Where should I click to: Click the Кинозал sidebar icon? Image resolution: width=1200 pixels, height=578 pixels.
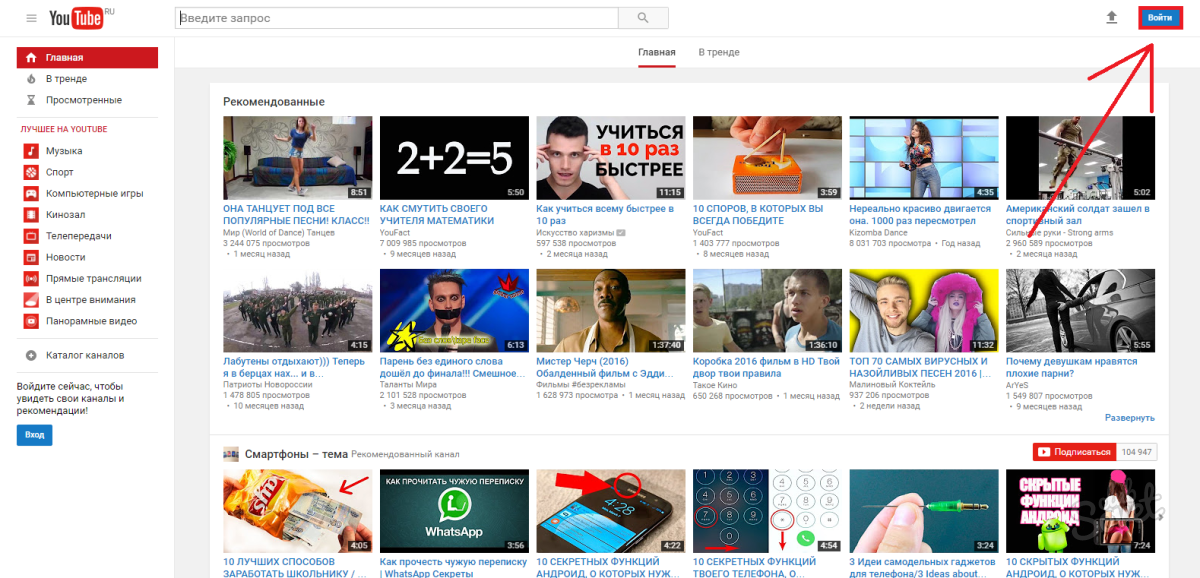click(31, 215)
